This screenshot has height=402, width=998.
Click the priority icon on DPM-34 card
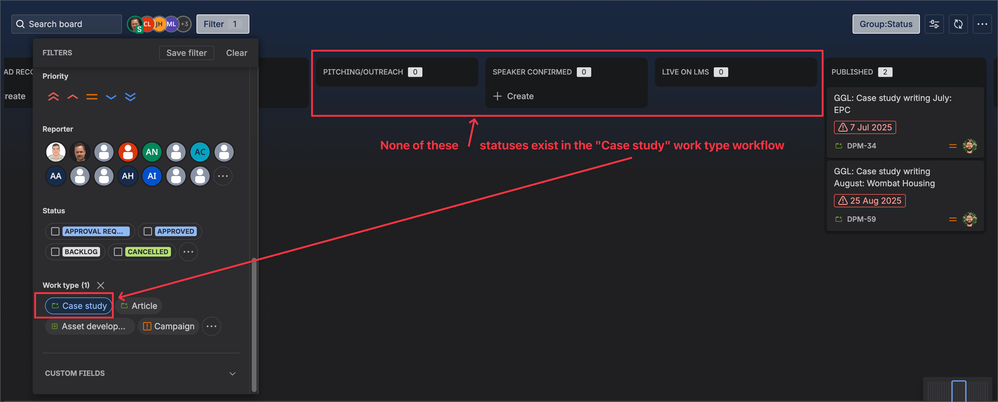coord(953,146)
